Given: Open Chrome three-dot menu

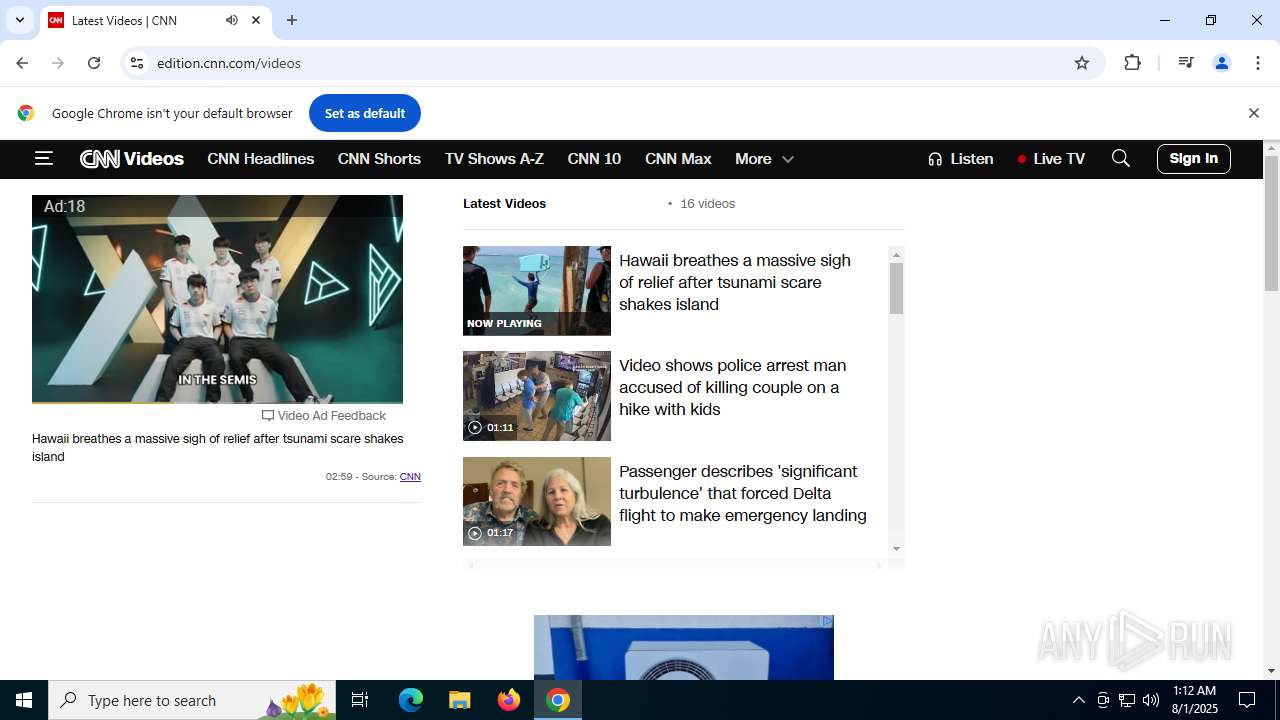Looking at the screenshot, I should [1258, 63].
